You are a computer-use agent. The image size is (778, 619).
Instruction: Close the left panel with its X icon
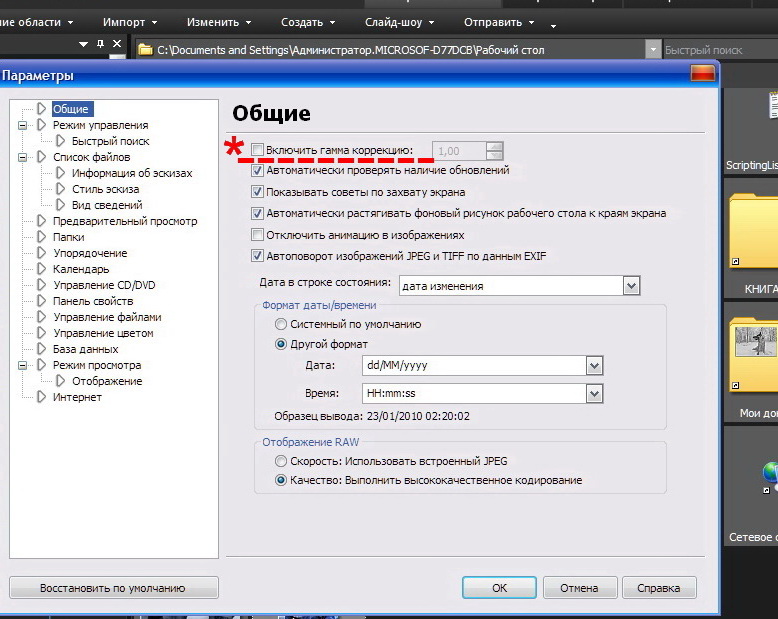[117, 45]
